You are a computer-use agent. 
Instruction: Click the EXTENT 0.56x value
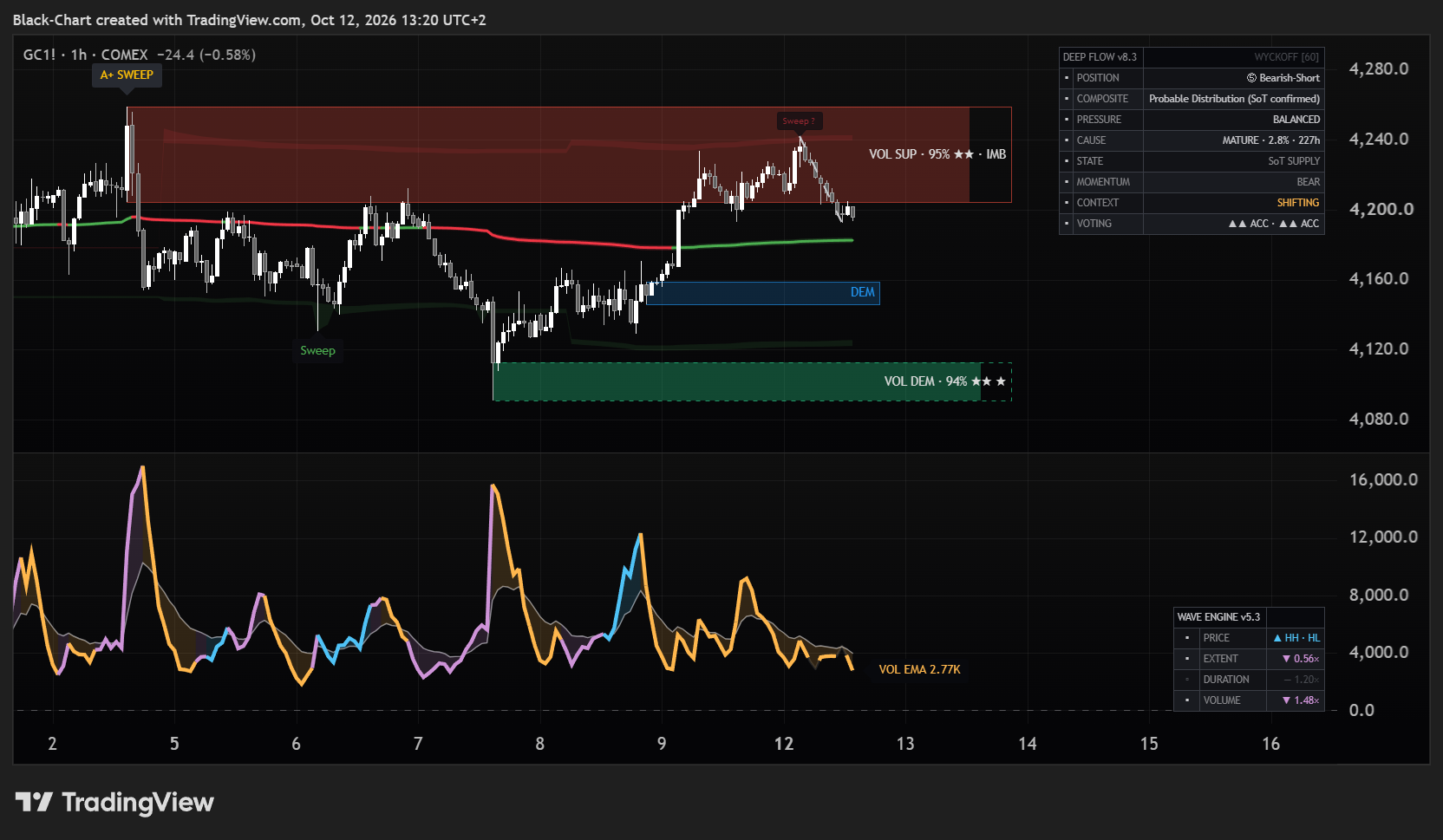1301,659
